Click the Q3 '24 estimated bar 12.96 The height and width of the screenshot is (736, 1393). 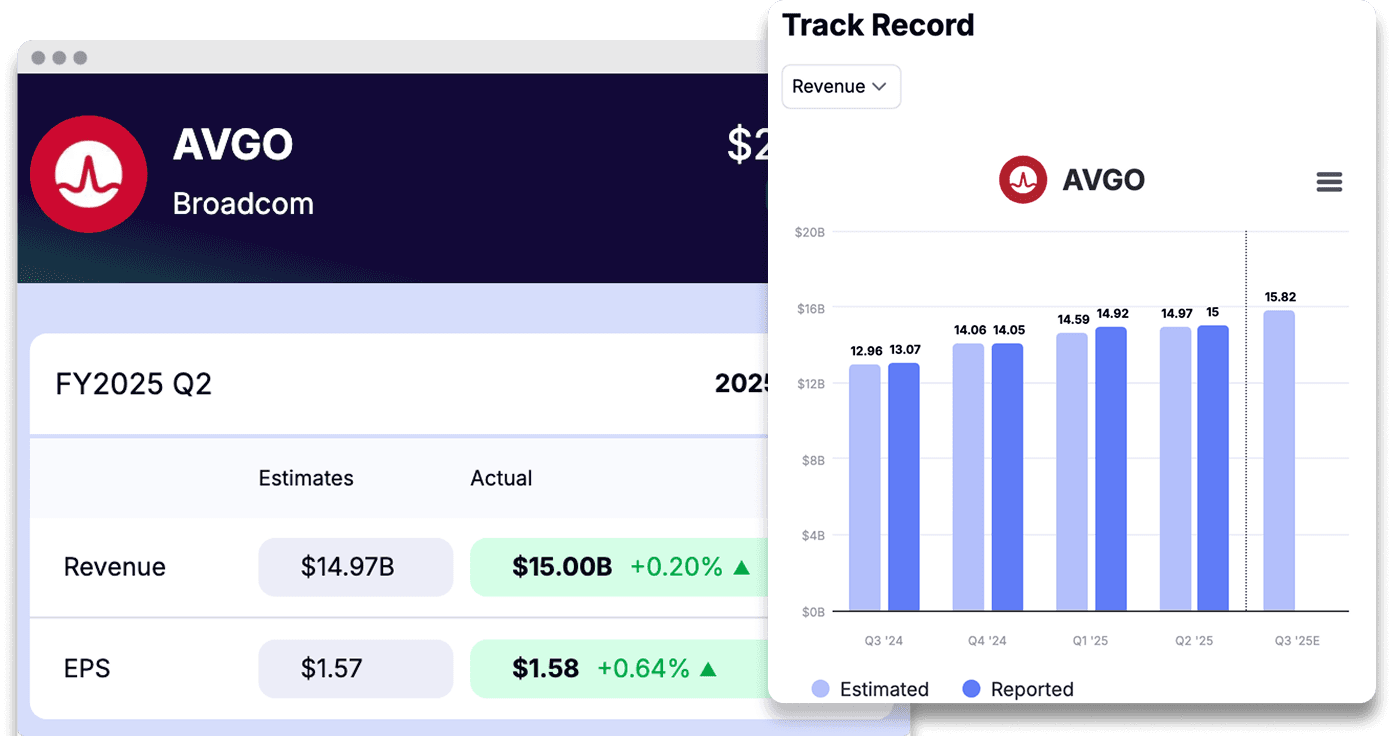coord(865,487)
